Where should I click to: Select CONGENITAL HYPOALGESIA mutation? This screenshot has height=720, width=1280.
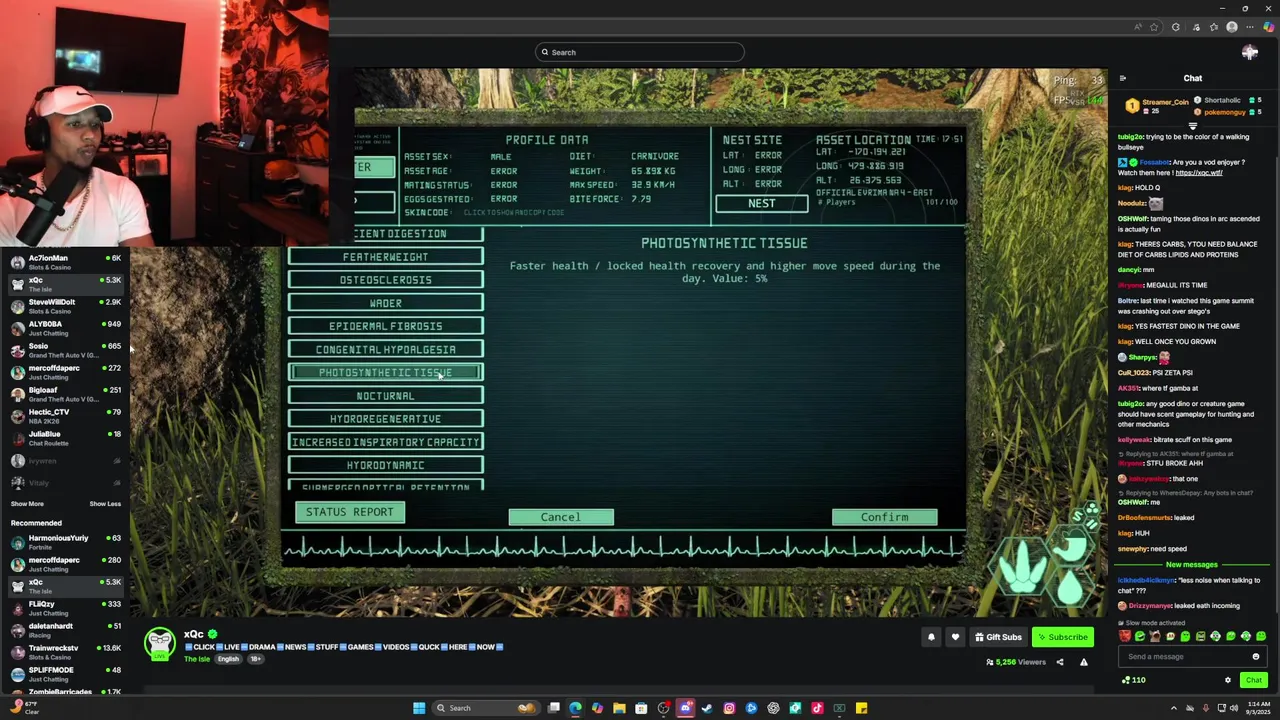[x=385, y=350]
